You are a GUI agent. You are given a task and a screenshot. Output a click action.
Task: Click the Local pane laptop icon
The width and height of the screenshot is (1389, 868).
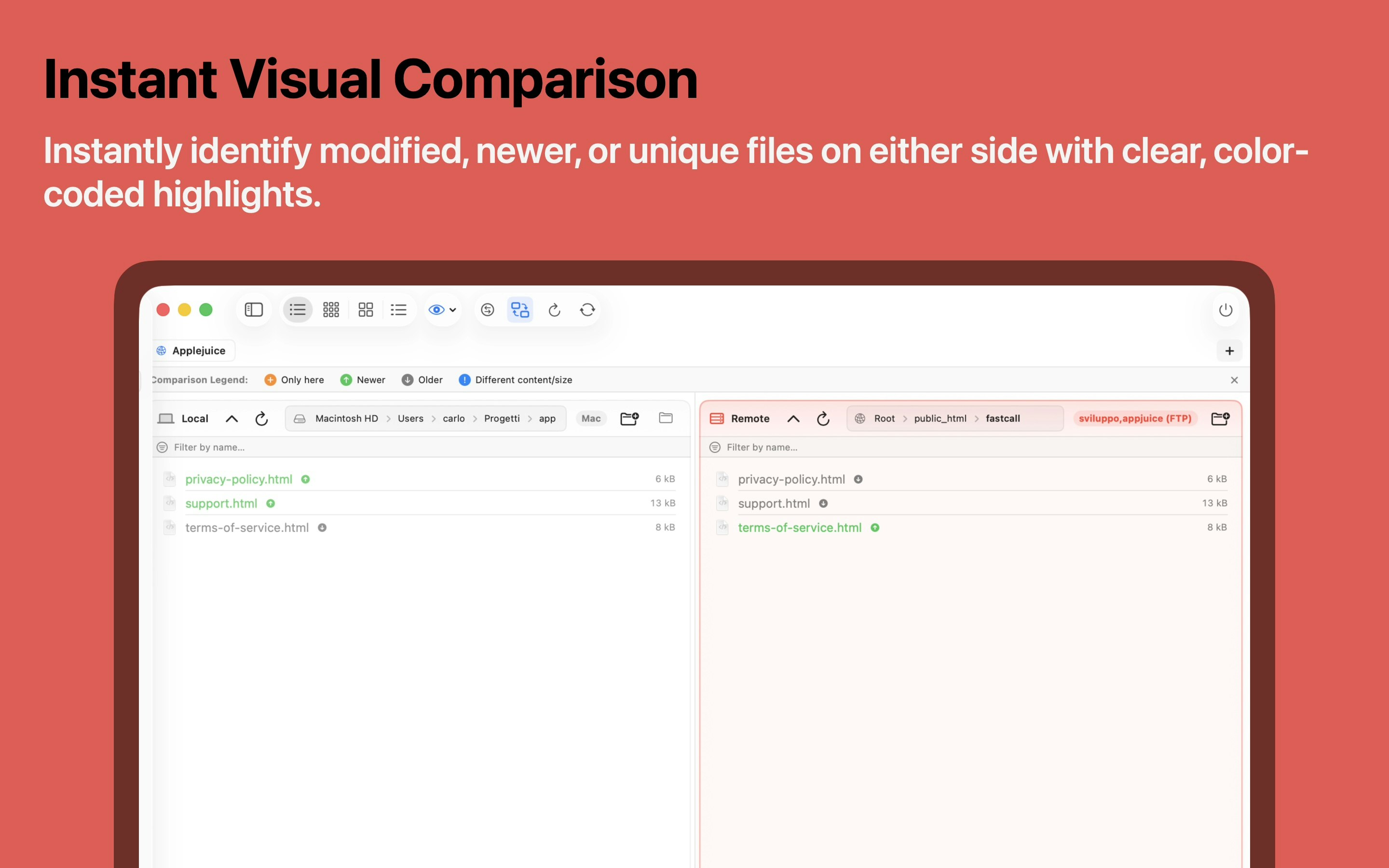tap(166, 419)
